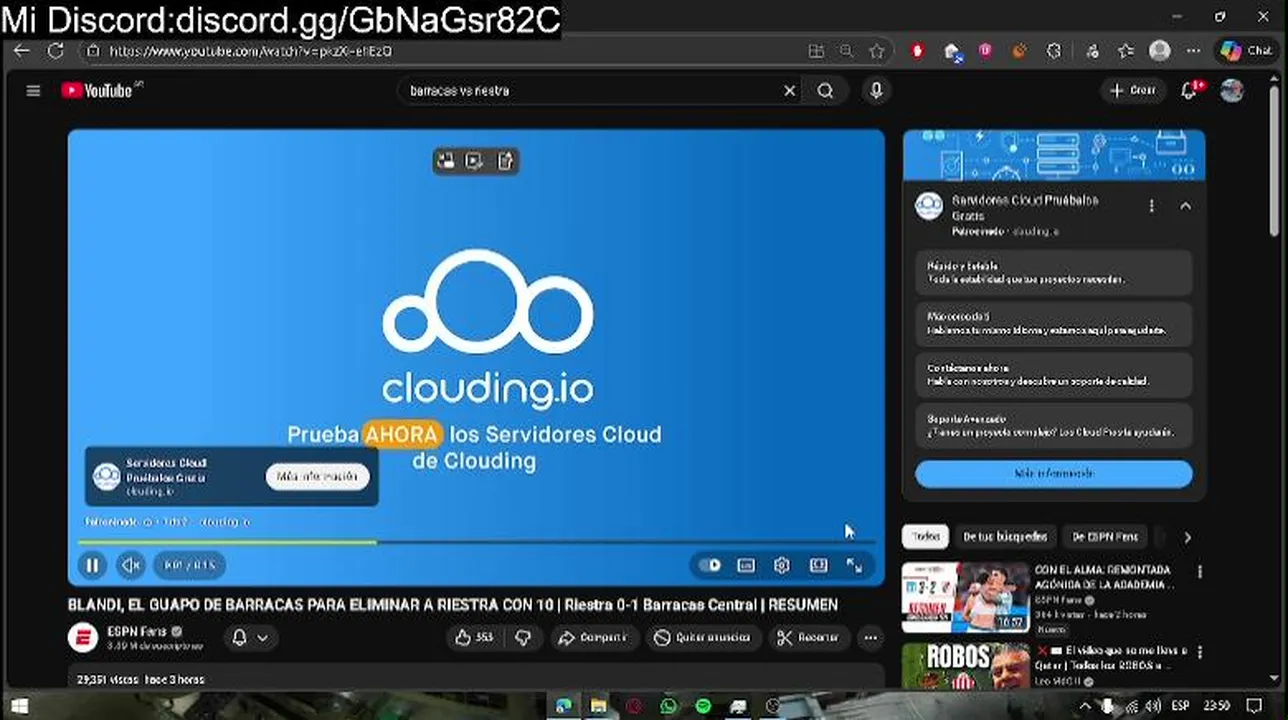Open the Copilot Chat button

point(1246,51)
